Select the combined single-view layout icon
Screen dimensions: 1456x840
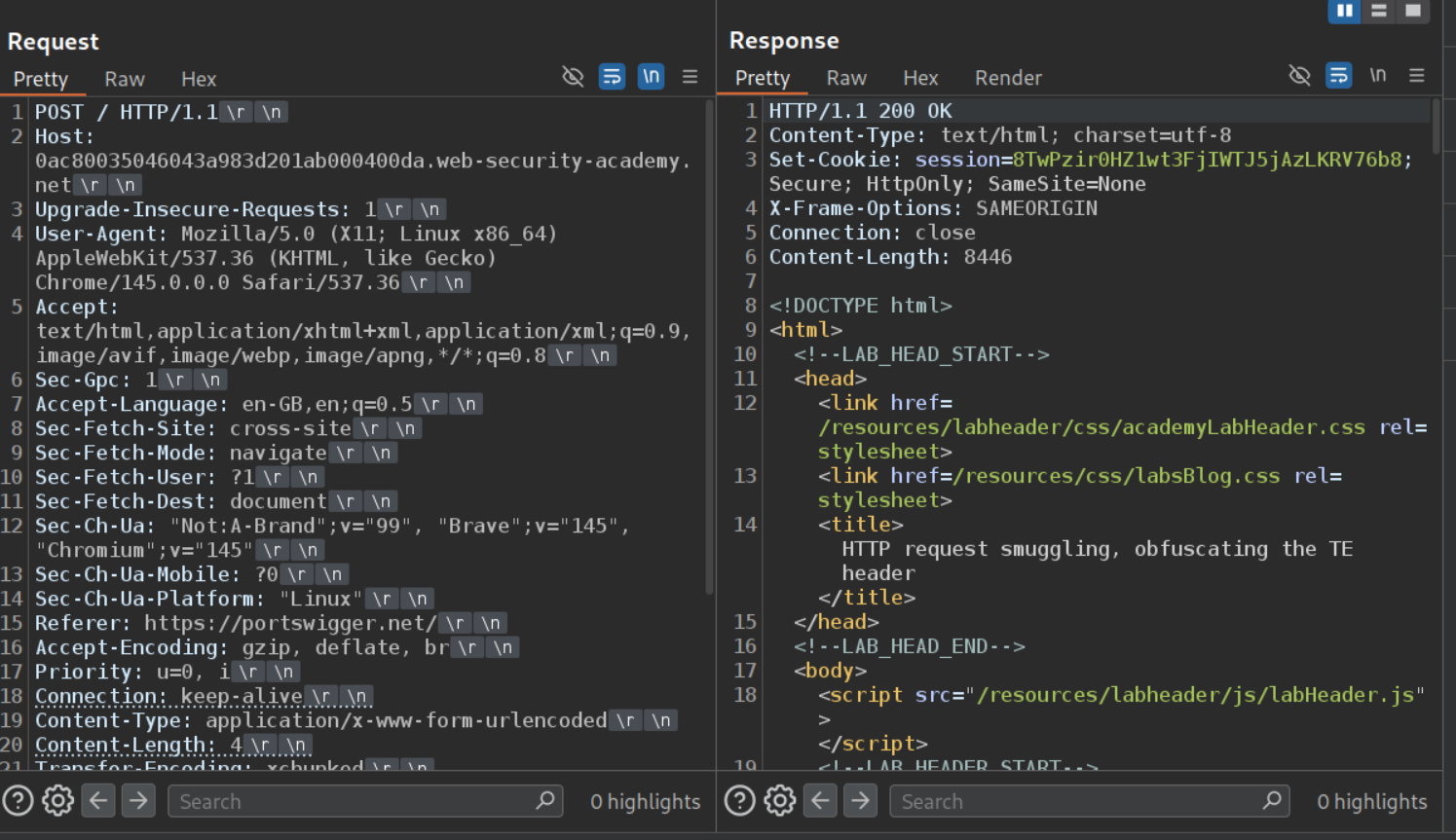point(1412,11)
